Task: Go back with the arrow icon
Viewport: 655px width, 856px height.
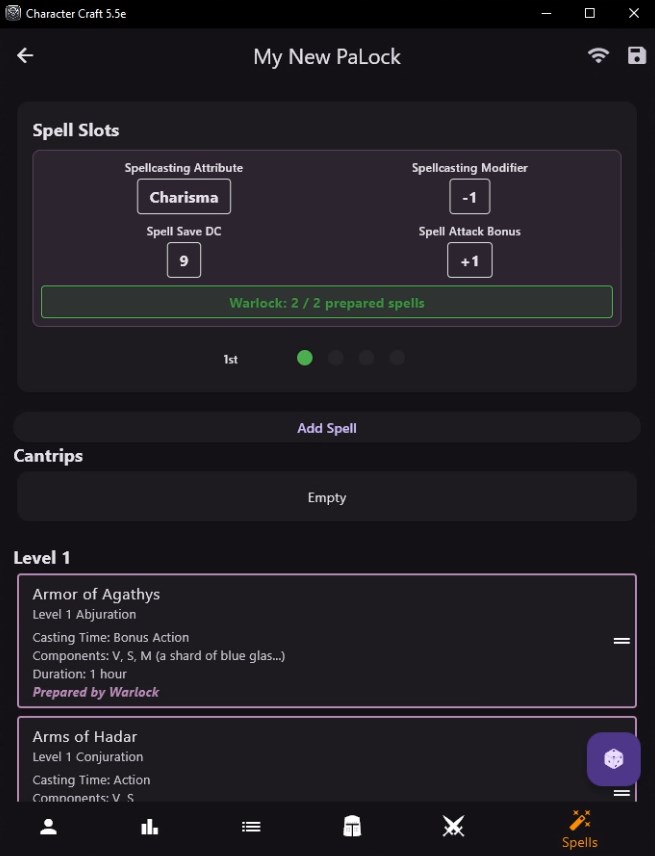Action: [x=24, y=56]
